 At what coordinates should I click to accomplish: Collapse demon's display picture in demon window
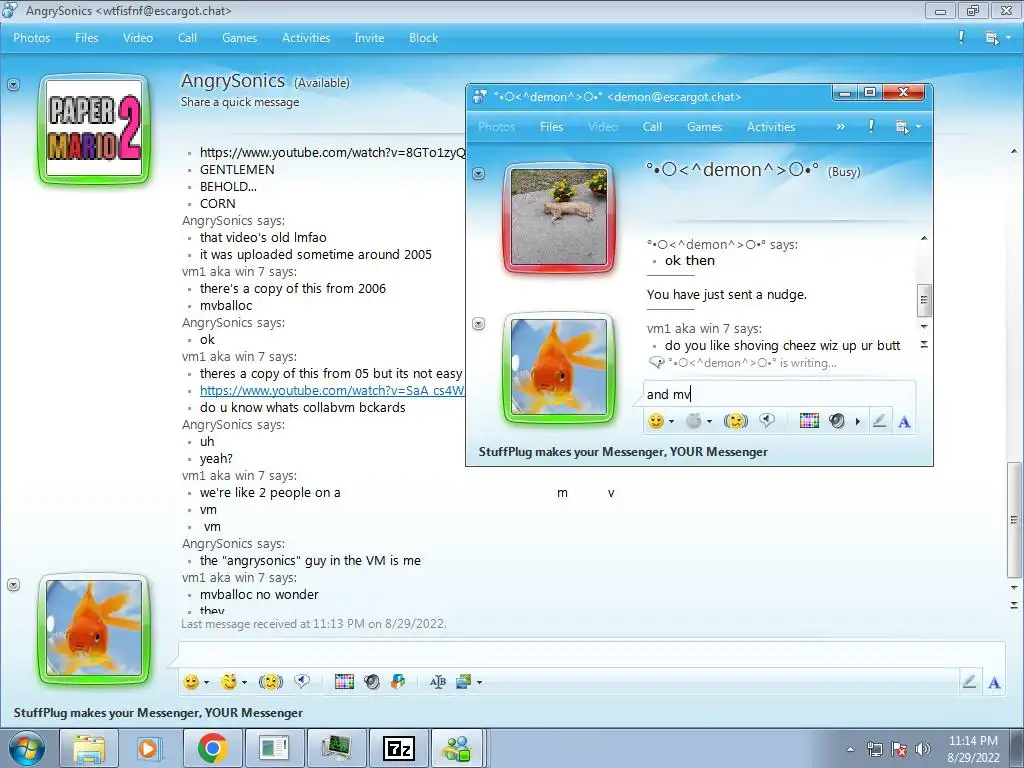(x=479, y=173)
